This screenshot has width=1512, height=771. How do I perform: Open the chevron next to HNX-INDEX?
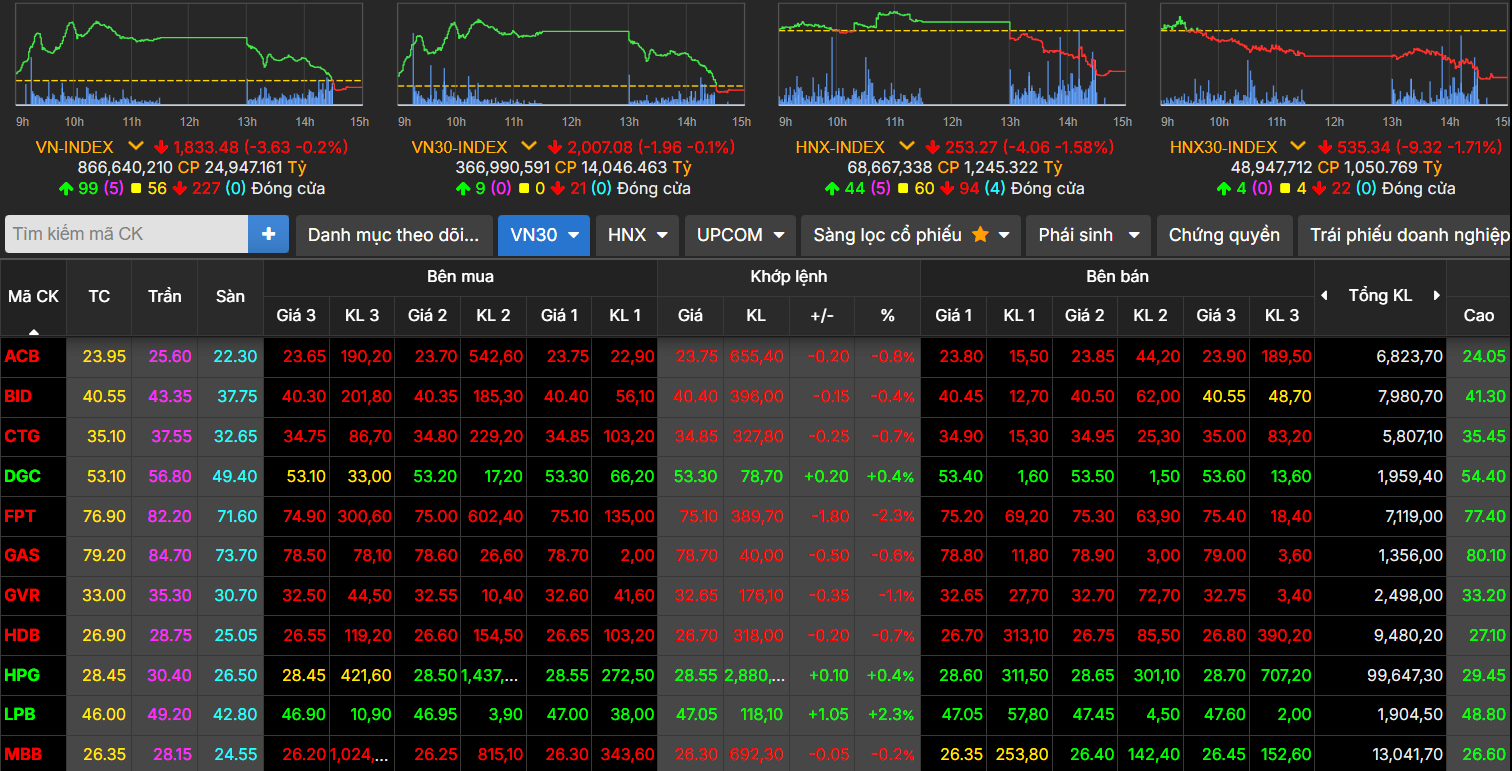click(906, 147)
